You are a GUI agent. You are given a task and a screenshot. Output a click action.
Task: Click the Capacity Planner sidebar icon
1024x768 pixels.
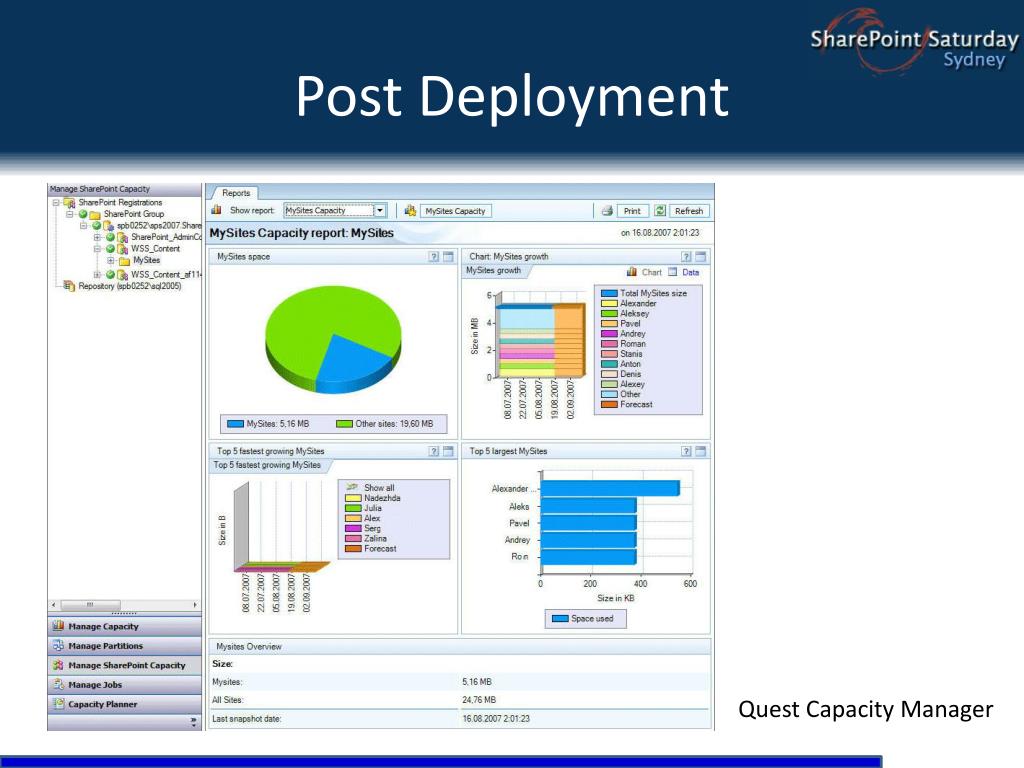coord(58,703)
